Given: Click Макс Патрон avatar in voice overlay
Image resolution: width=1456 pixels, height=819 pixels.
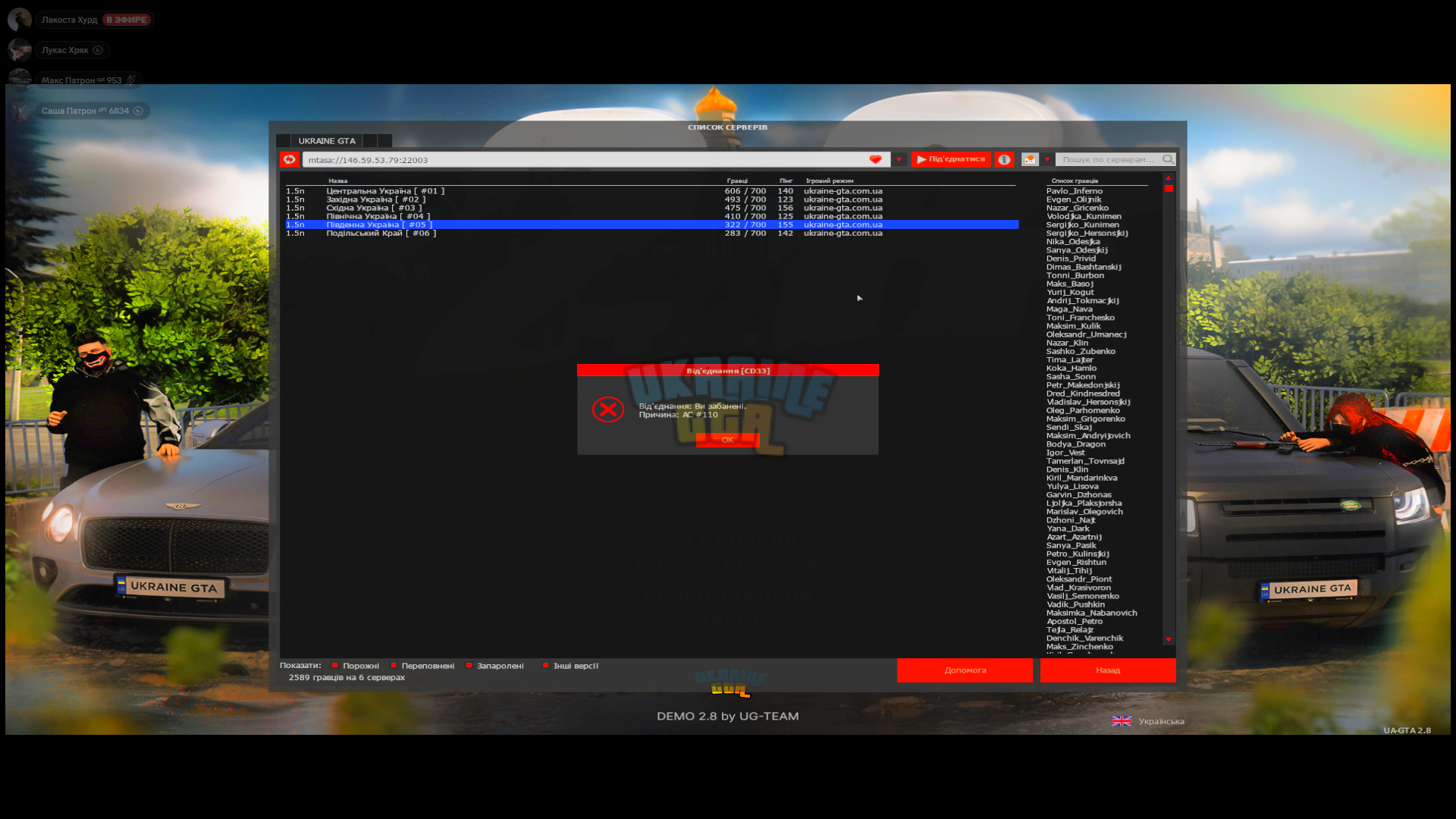Looking at the screenshot, I should (20, 80).
